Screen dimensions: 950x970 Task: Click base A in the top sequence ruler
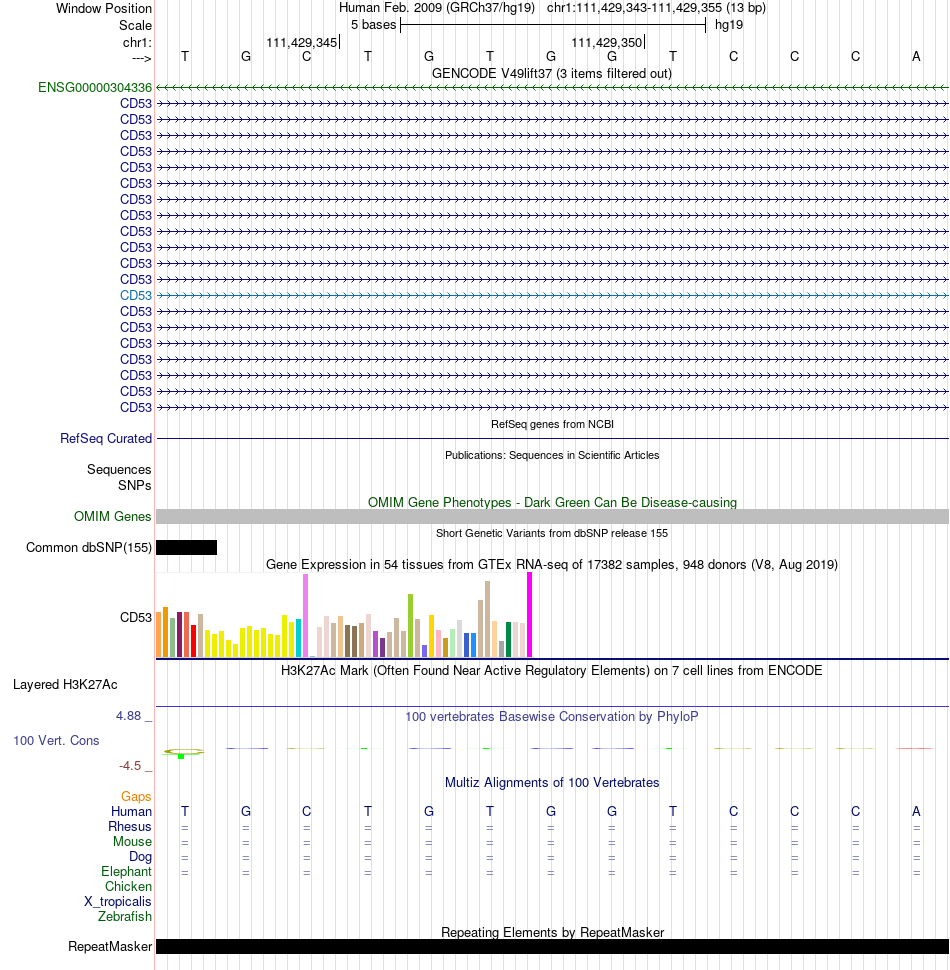(916, 56)
